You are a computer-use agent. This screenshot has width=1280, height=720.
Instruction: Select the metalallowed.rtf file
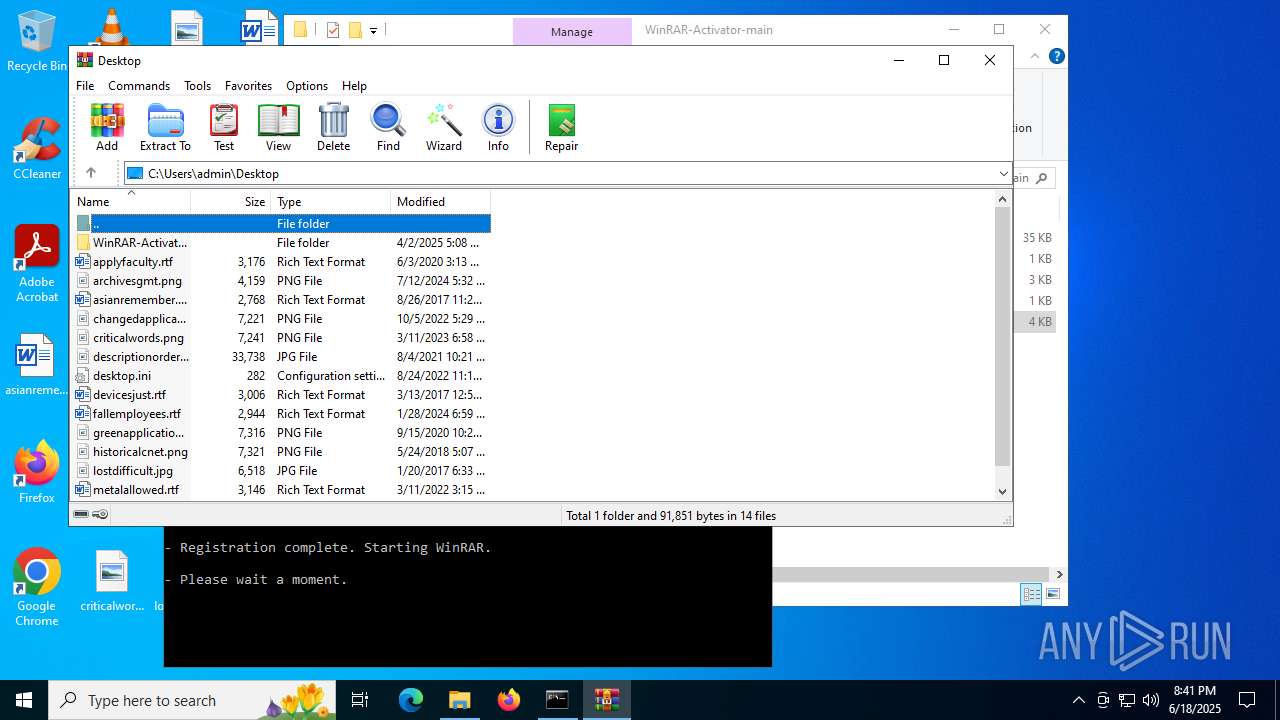tap(281, 490)
